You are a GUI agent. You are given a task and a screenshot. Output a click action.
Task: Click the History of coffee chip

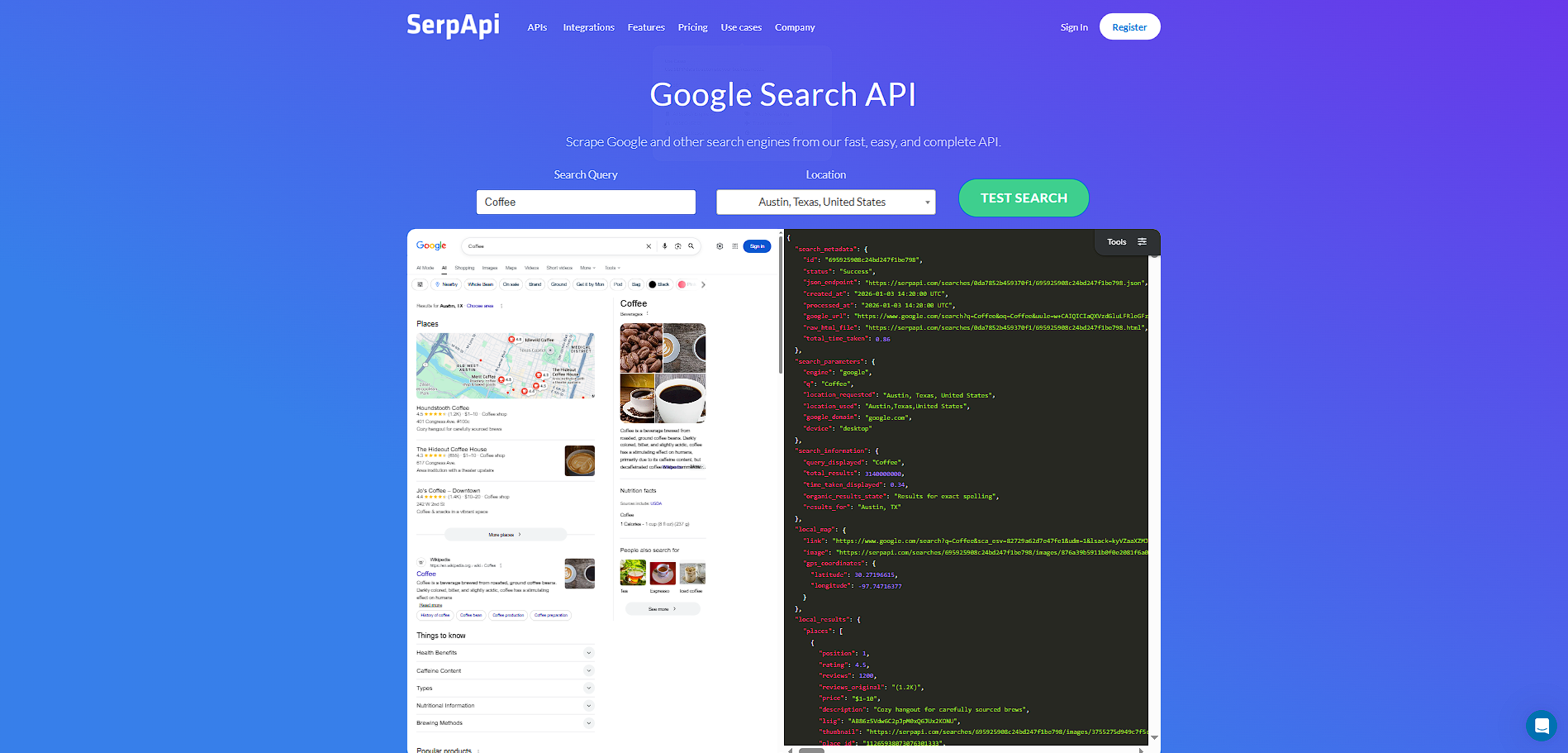pyautogui.click(x=435, y=615)
